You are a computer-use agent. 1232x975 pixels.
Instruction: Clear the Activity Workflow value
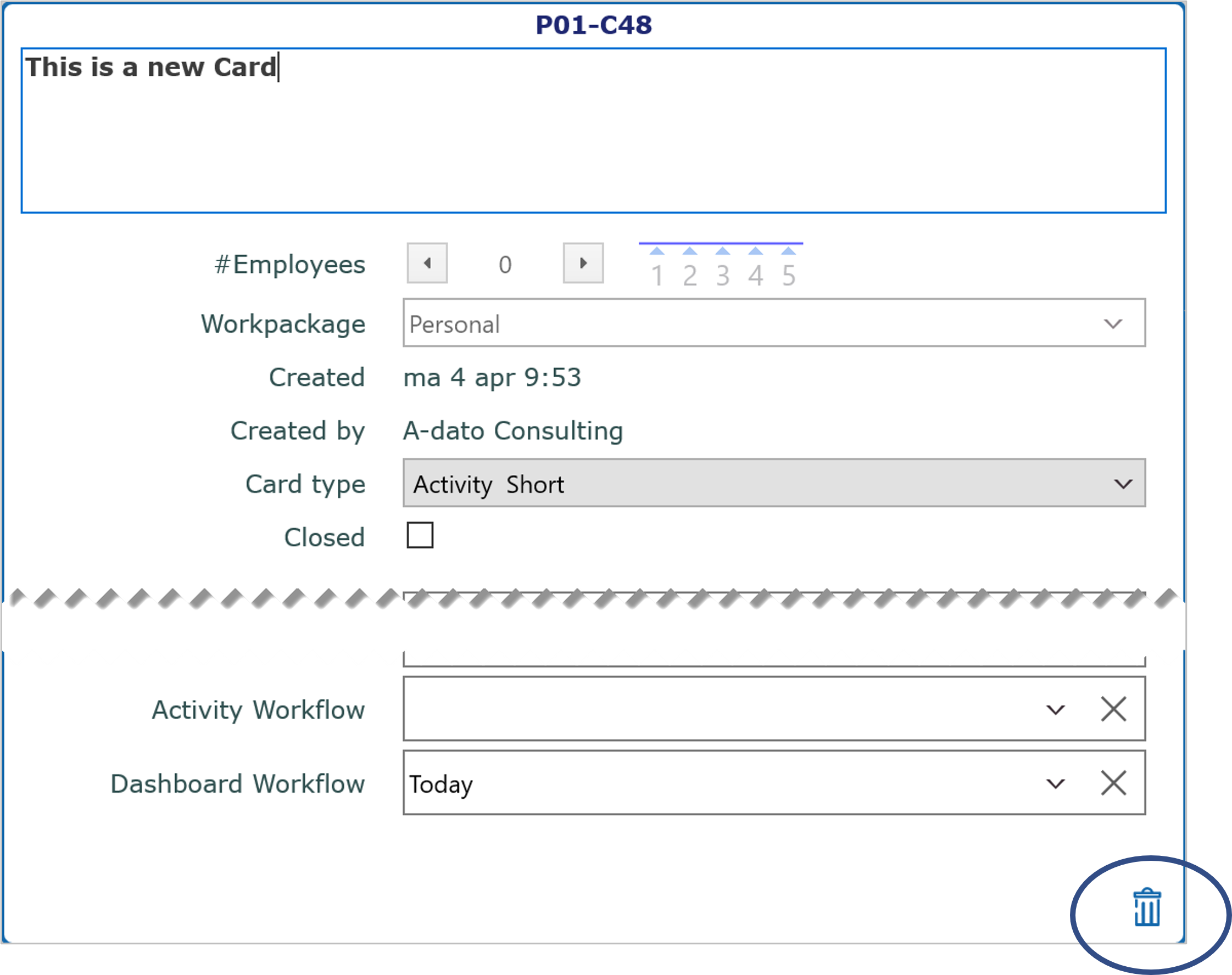tap(1113, 709)
